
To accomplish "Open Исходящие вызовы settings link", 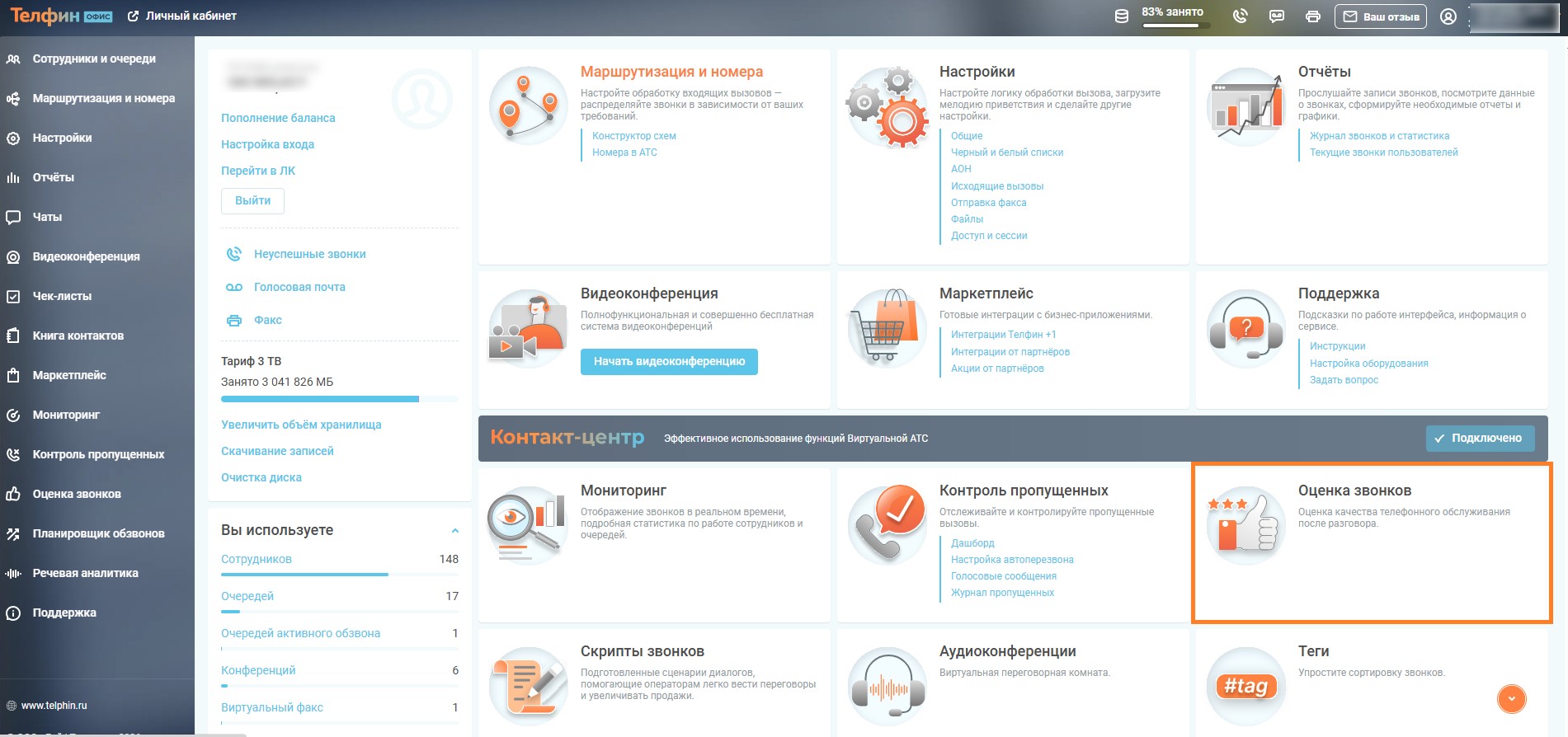I will click(x=997, y=186).
